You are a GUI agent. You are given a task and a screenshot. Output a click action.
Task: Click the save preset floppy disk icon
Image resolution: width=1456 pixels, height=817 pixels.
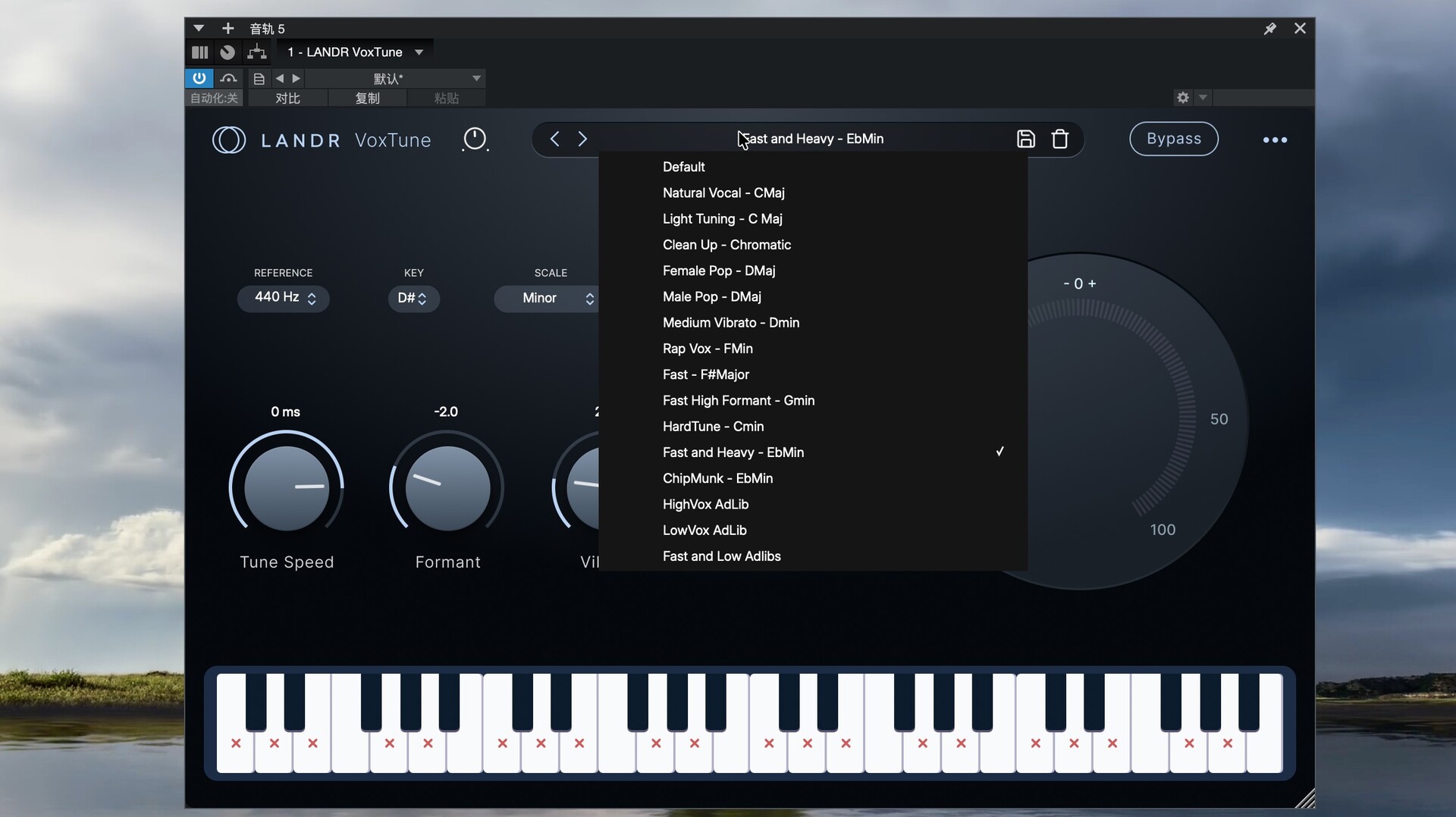pyautogui.click(x=1025, y=139)
